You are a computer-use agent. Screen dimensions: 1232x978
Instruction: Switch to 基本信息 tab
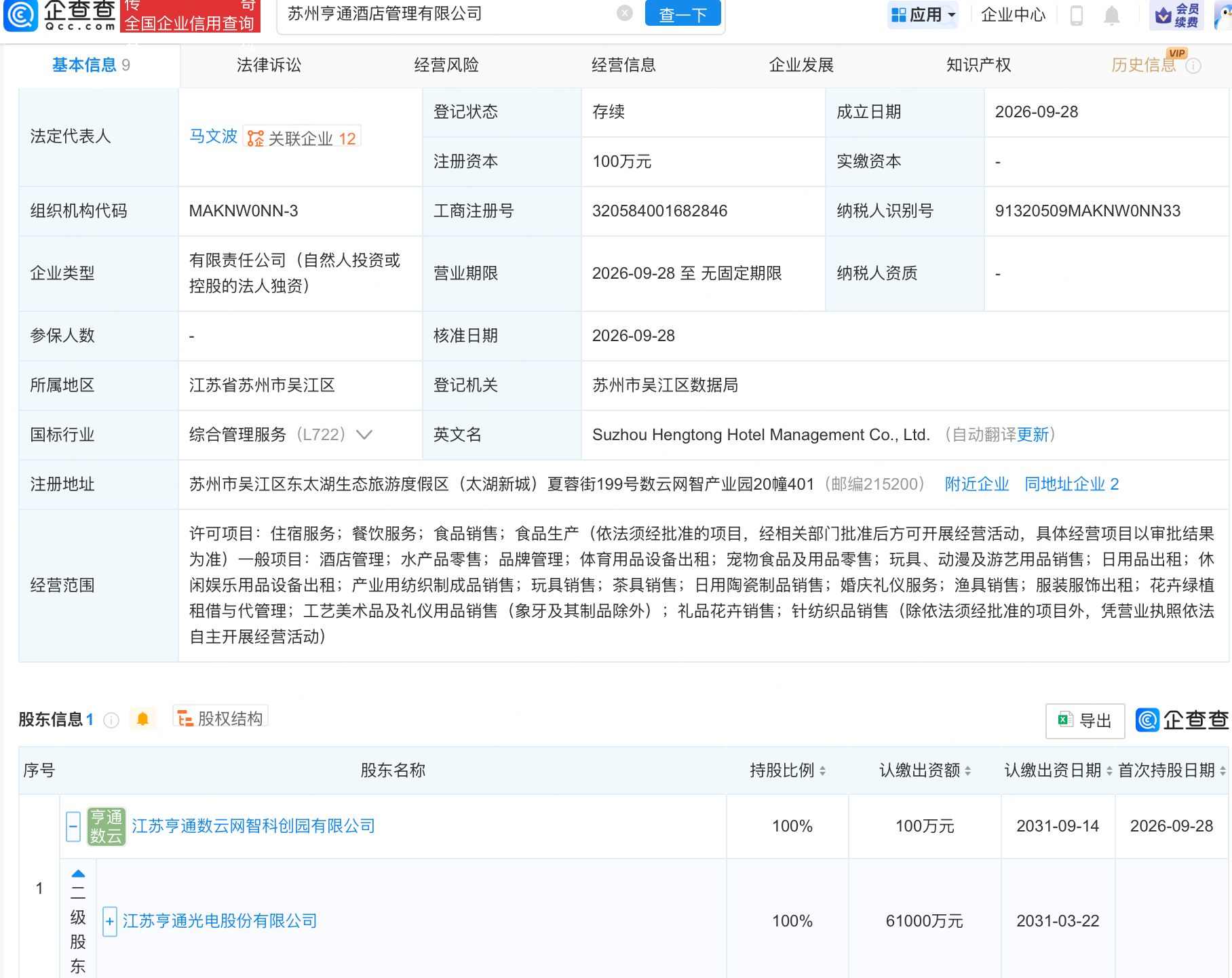coord(91,65)
